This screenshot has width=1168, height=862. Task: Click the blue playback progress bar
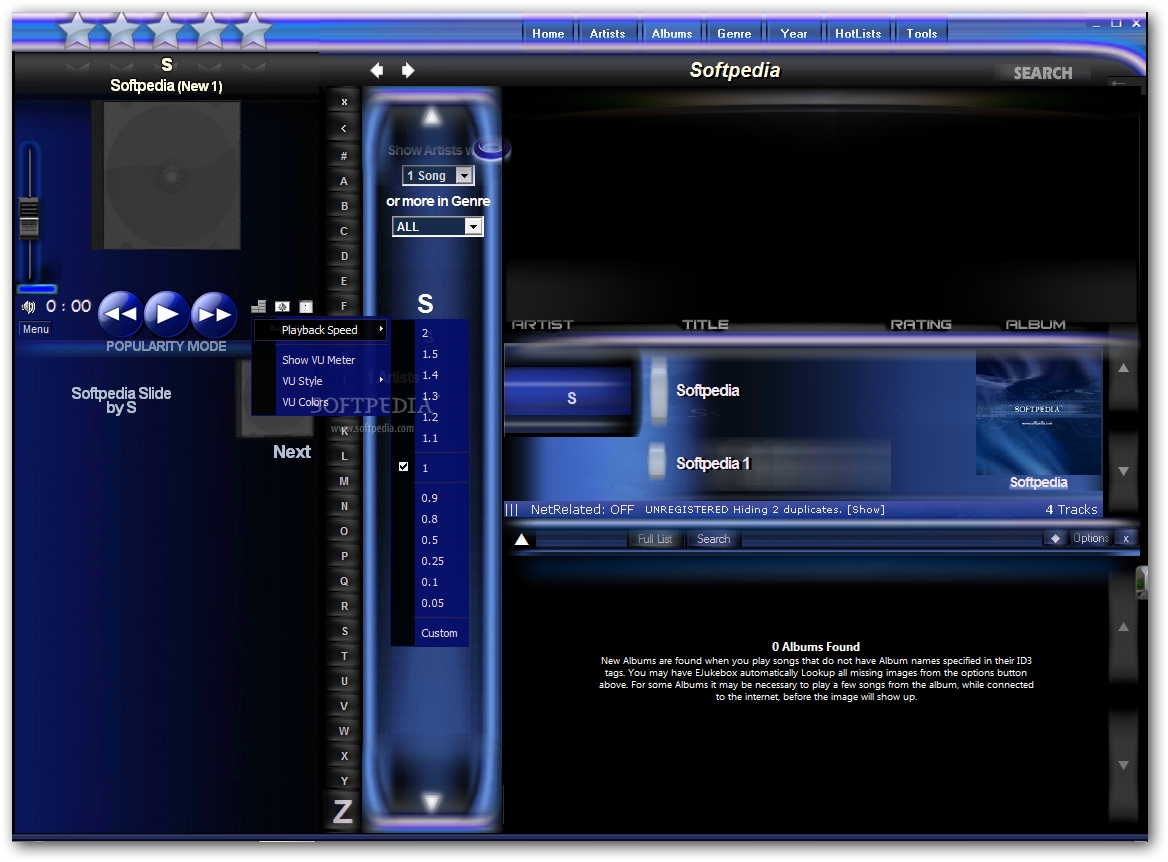[37, 289]
